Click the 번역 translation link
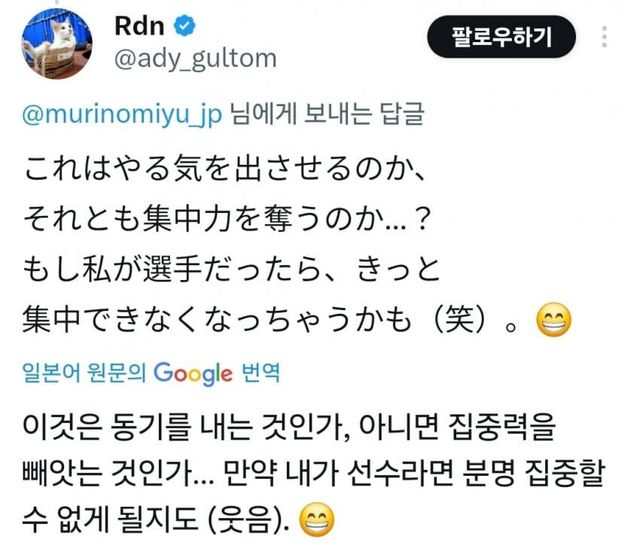The width and height of the screenshot is (640, 545). pyautogui.click(x=261, y=372)
